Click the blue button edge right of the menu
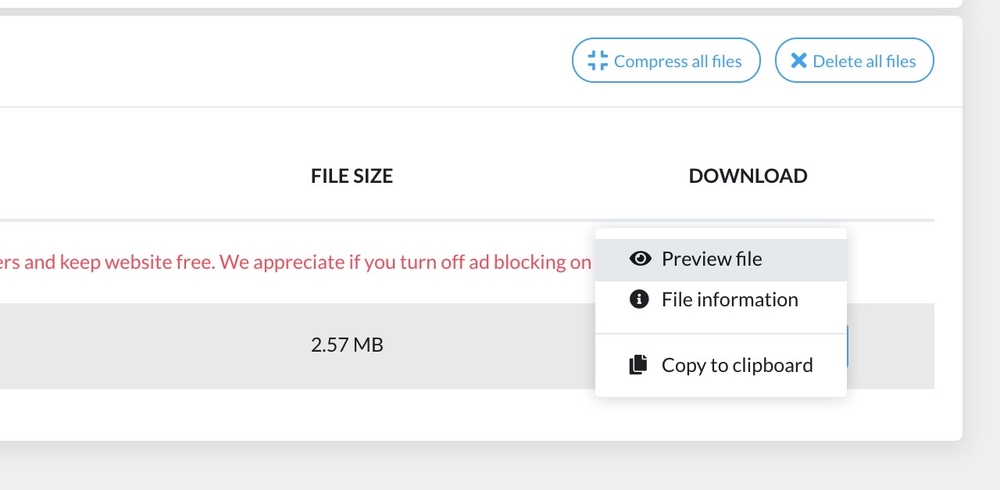 coord(848,346)
